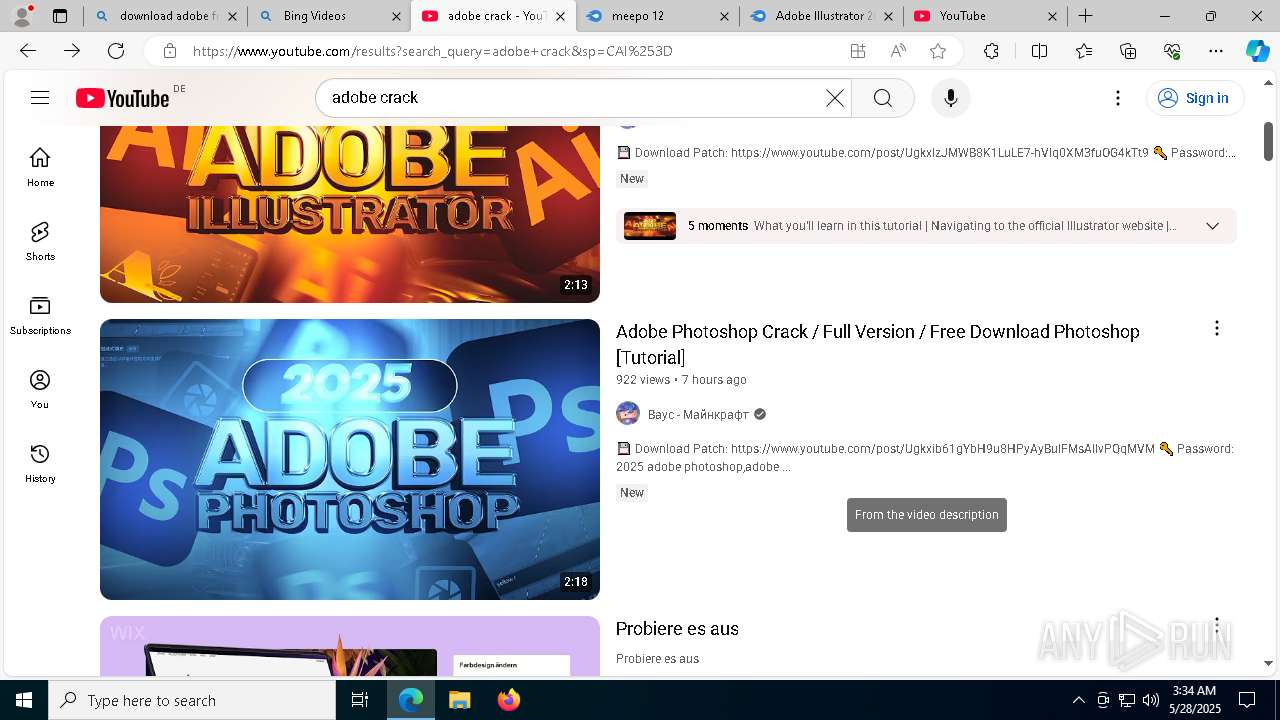The image size is (1280, 720).
Task: Click the taskbar search box
Action: coord(192,700)
